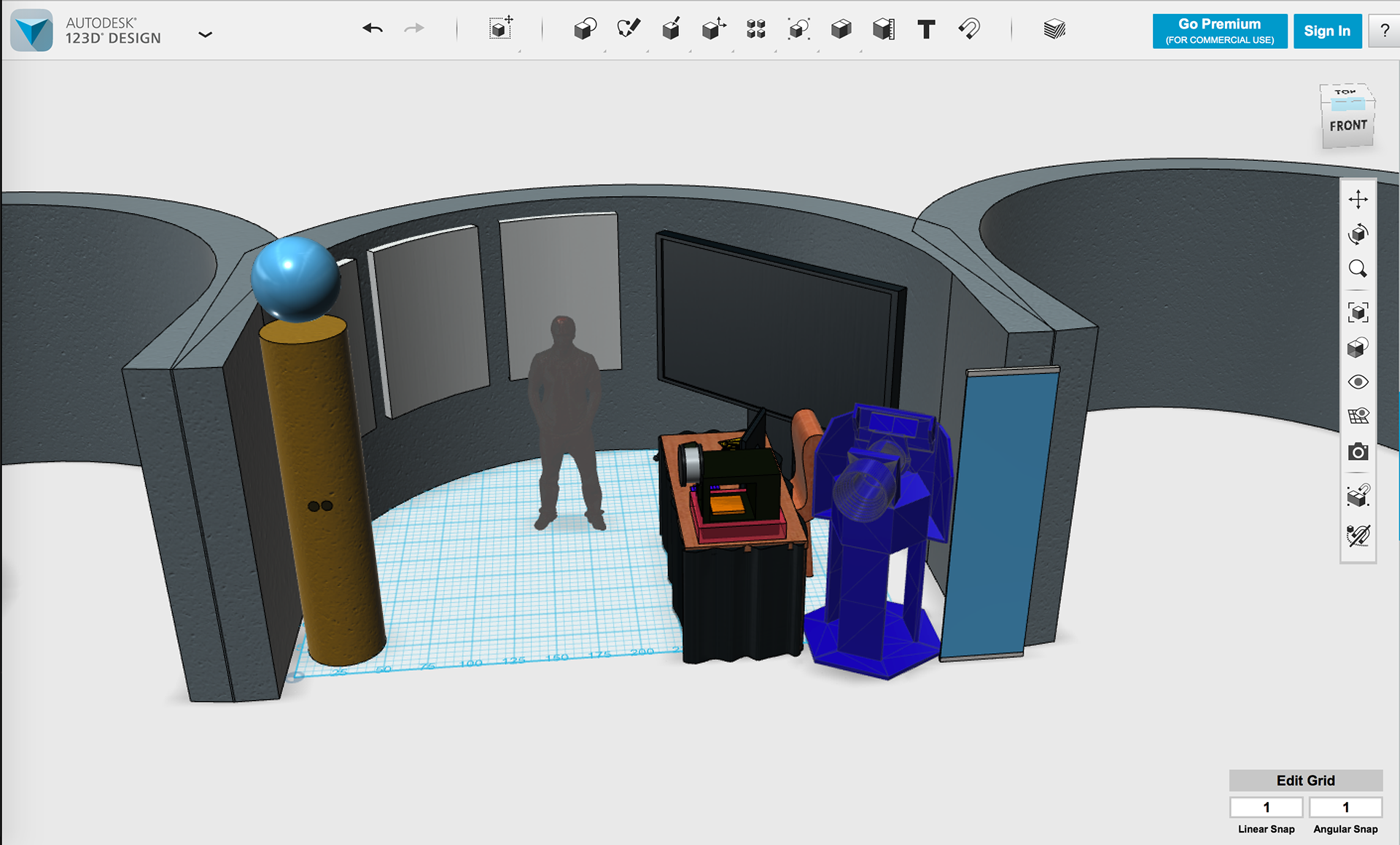Open the Primitives shapes tool

pos(585,29)
